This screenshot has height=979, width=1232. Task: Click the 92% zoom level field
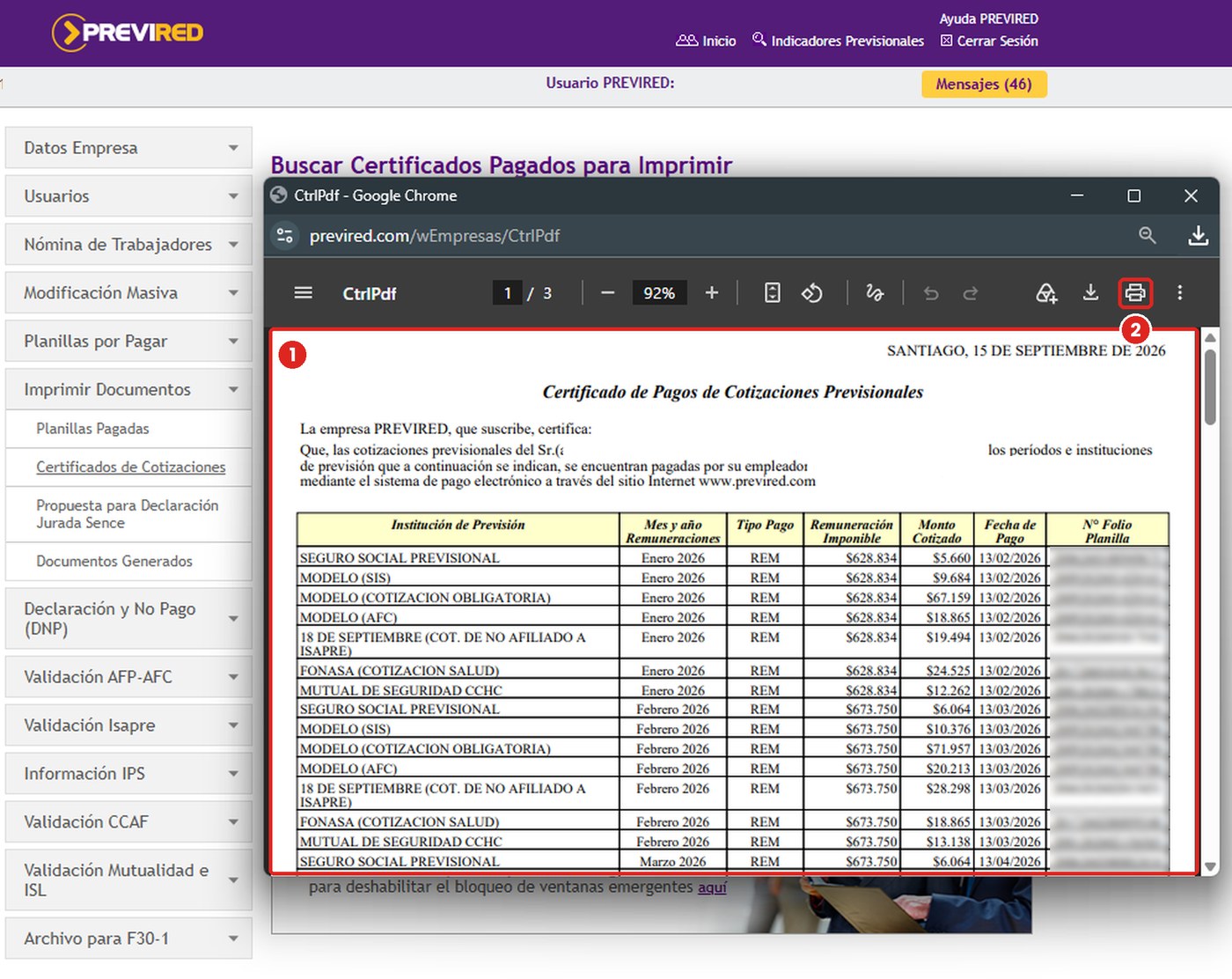coord(659,293)
